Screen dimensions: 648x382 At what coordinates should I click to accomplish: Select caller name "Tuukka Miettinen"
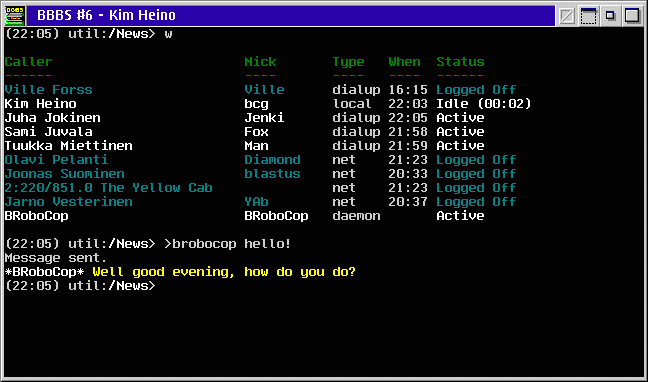coord(69,146)
